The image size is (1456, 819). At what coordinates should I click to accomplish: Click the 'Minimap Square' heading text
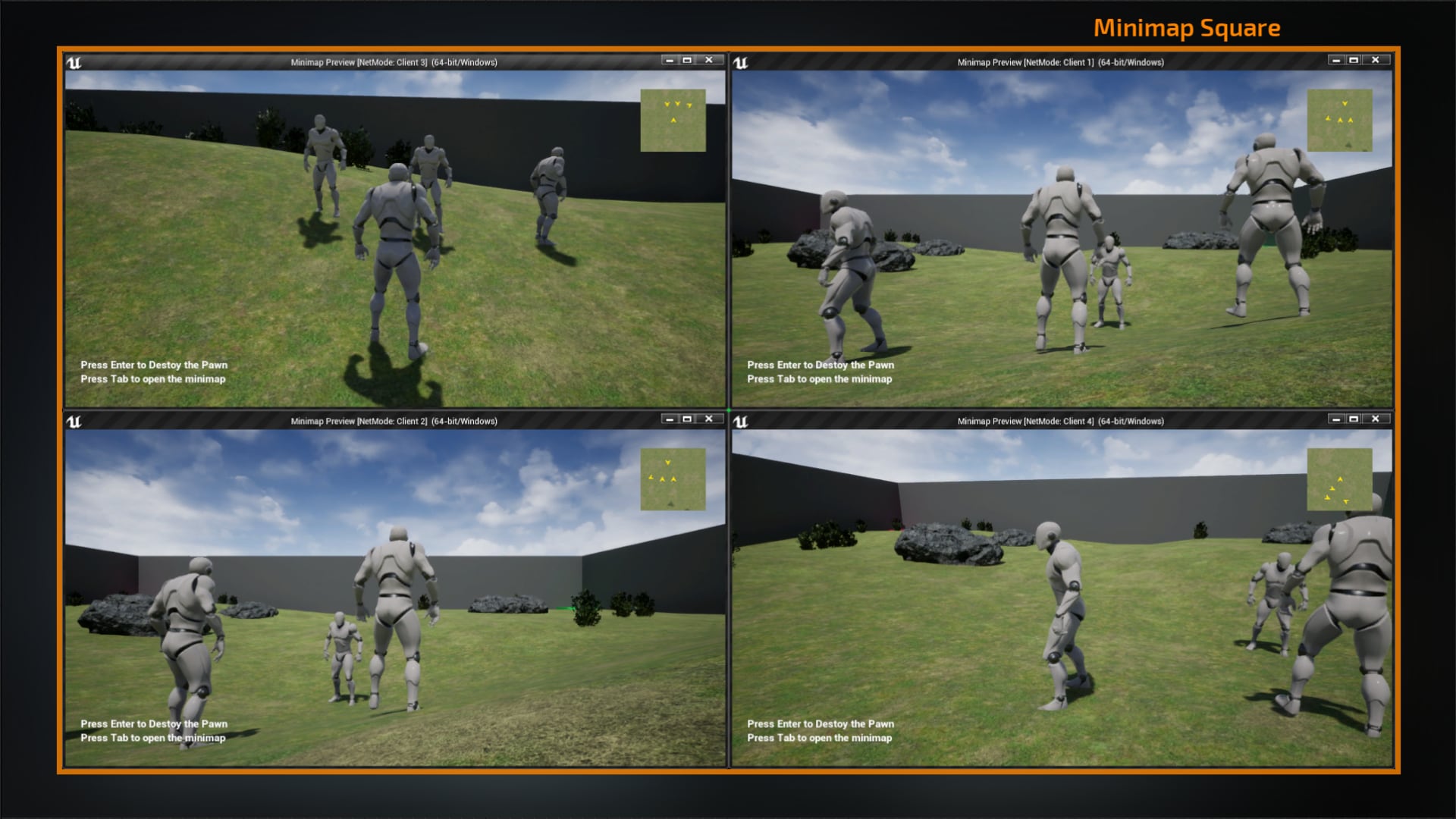pyautogui.click(x=1187, y=27)
